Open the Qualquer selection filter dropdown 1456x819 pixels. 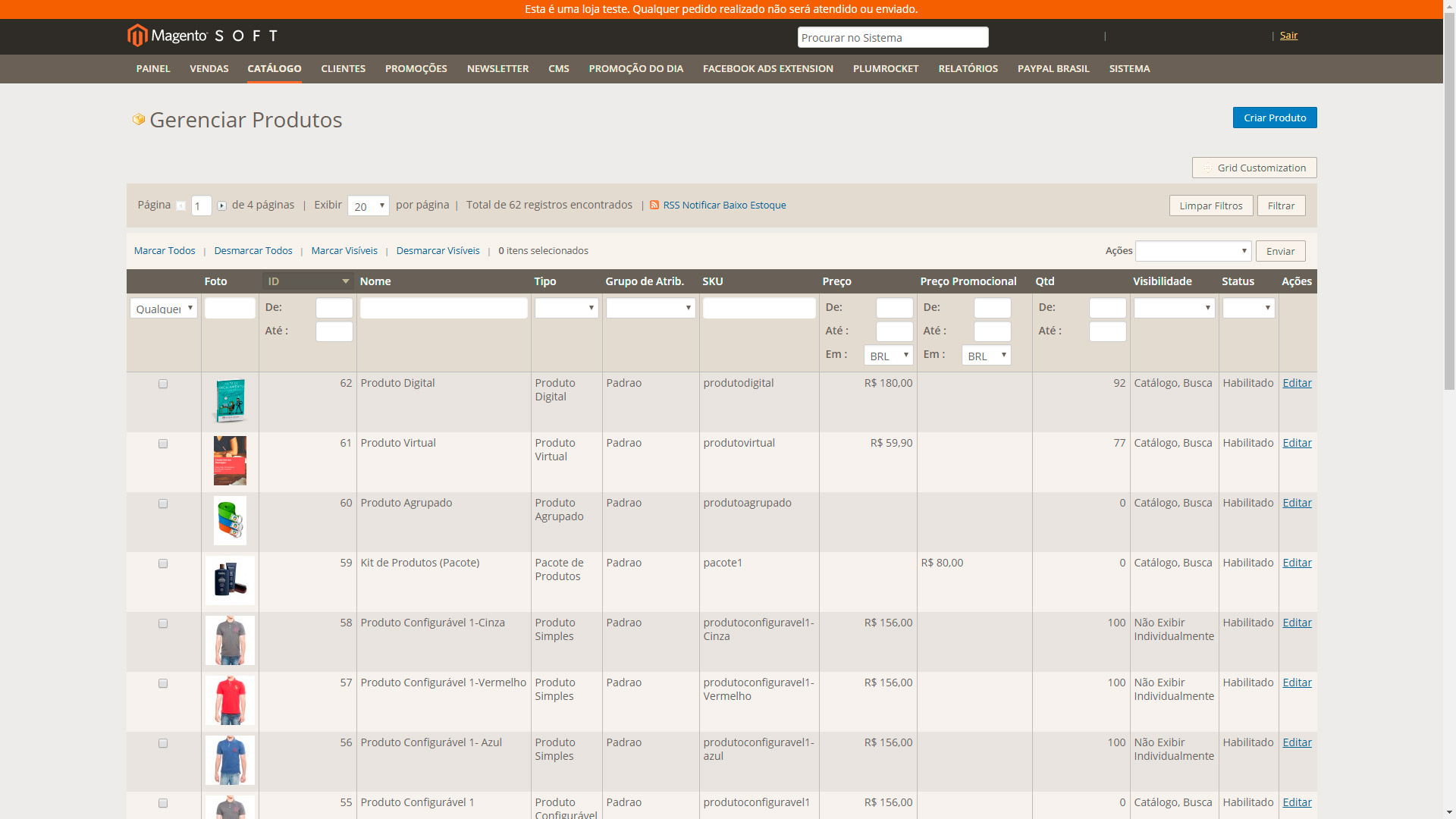click(164, 308)
